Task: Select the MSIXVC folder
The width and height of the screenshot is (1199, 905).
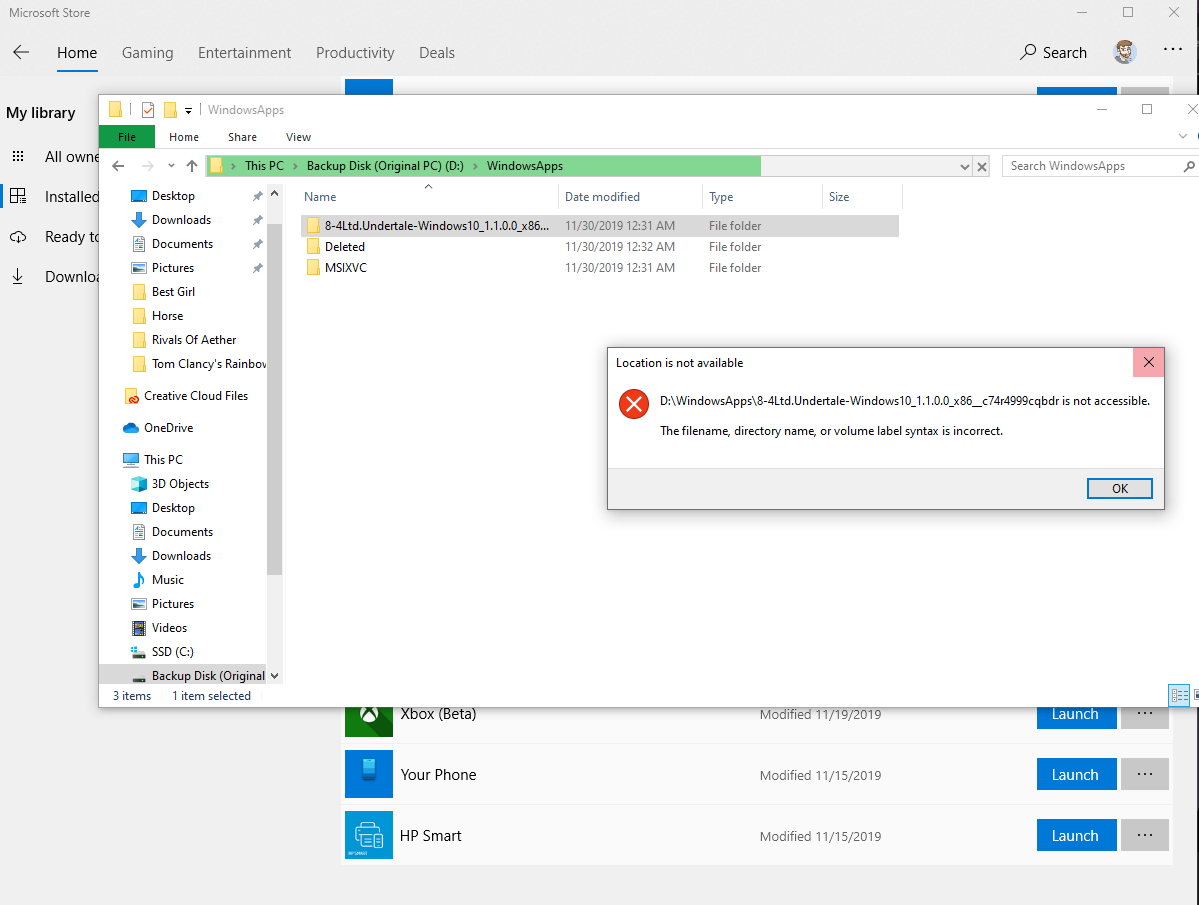Action: pyautogui.click(x=346, y=268)
